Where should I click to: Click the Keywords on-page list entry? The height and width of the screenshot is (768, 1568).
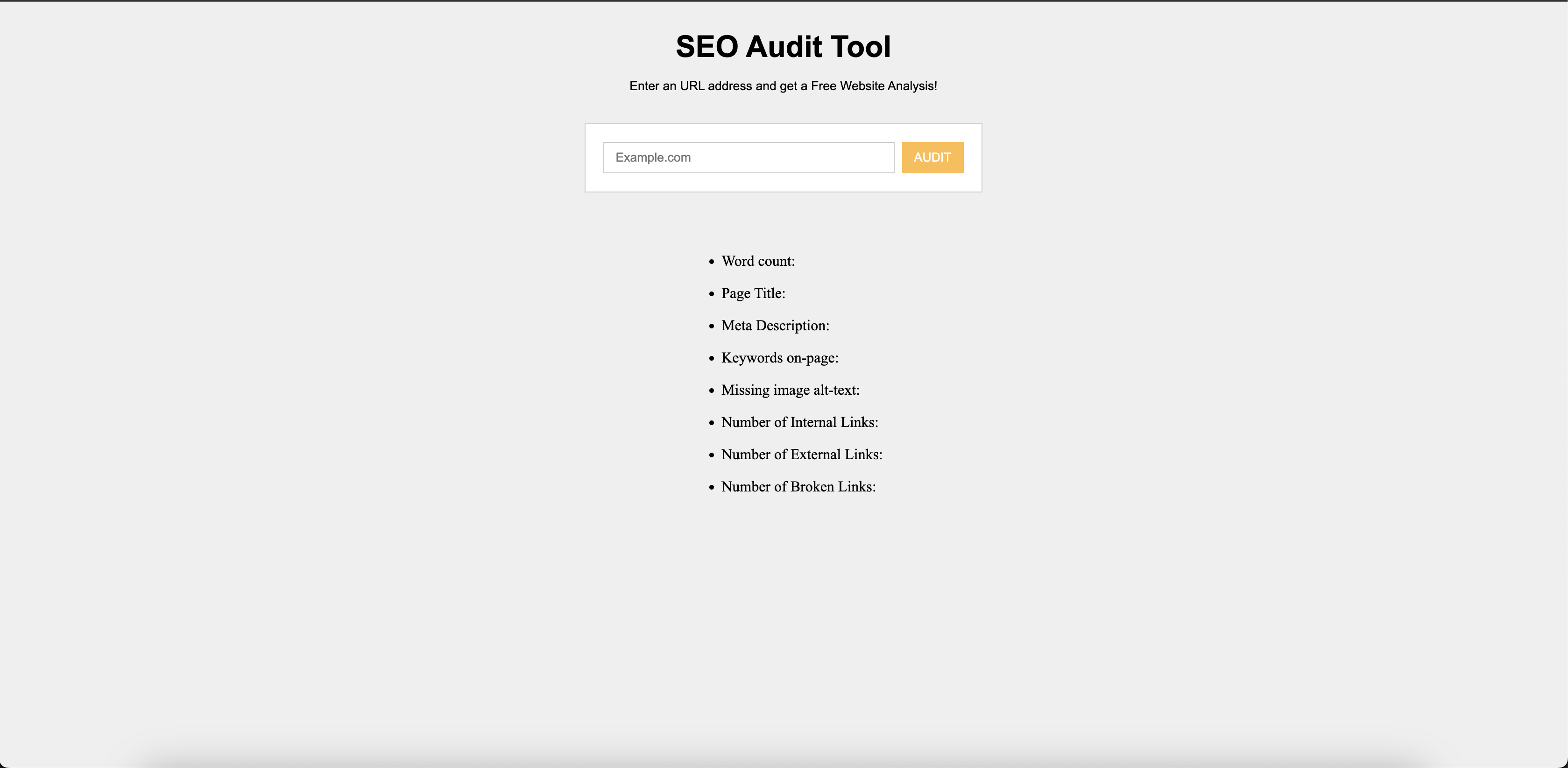click(780, 358)
